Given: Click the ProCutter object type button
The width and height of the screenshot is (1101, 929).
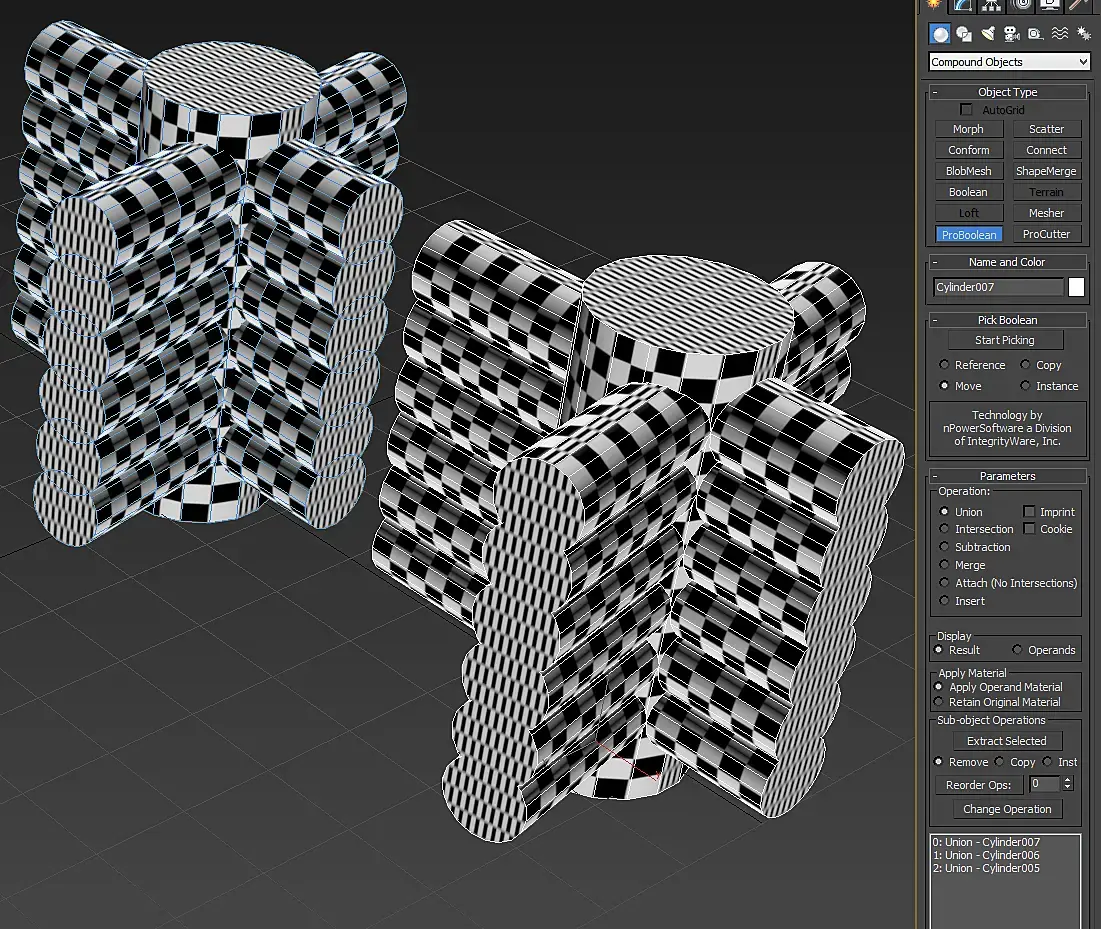Looking at the screenshot, I should [x=1046, y=234].
